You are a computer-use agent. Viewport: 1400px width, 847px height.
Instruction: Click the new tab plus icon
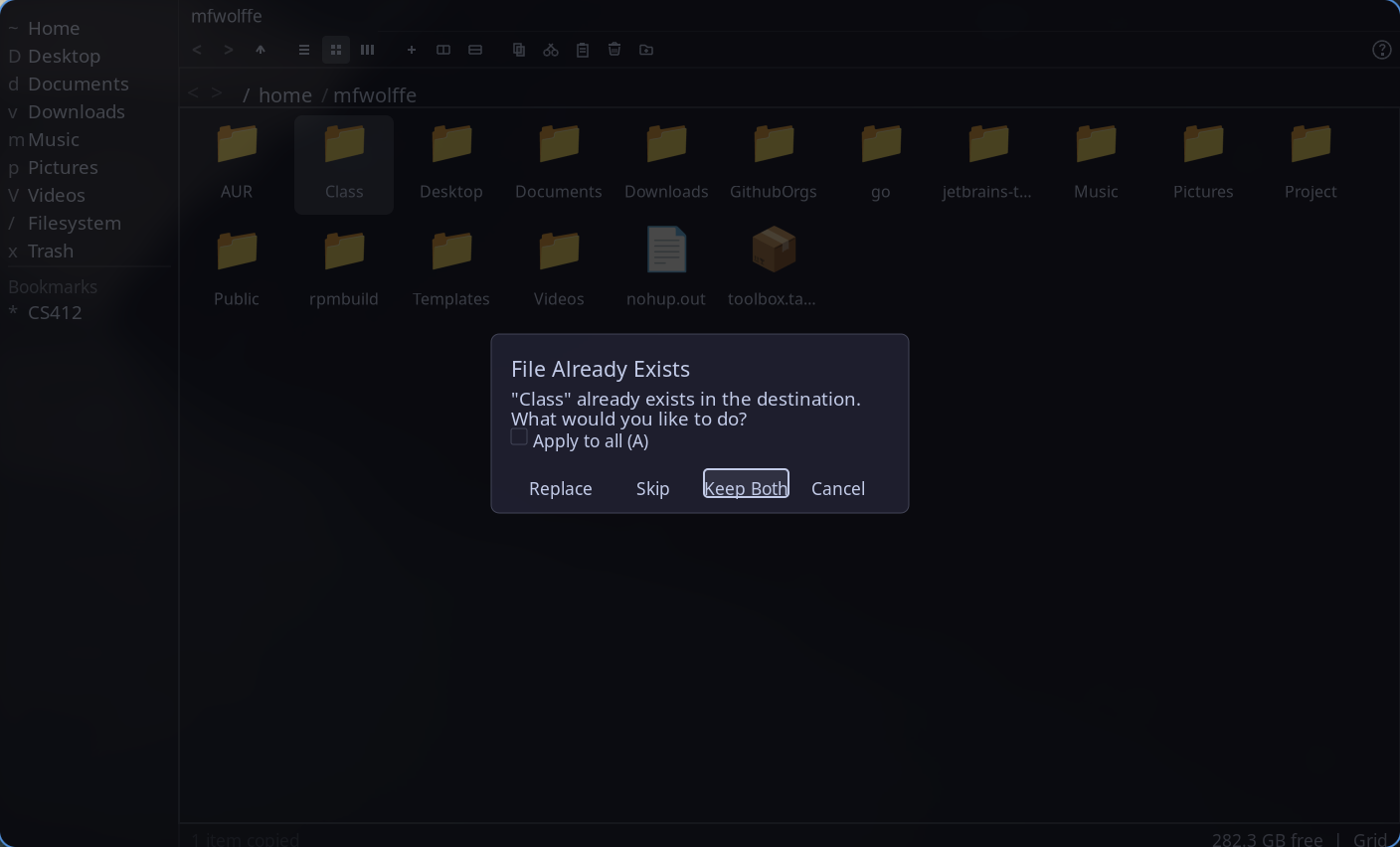[x=411, y=49]
